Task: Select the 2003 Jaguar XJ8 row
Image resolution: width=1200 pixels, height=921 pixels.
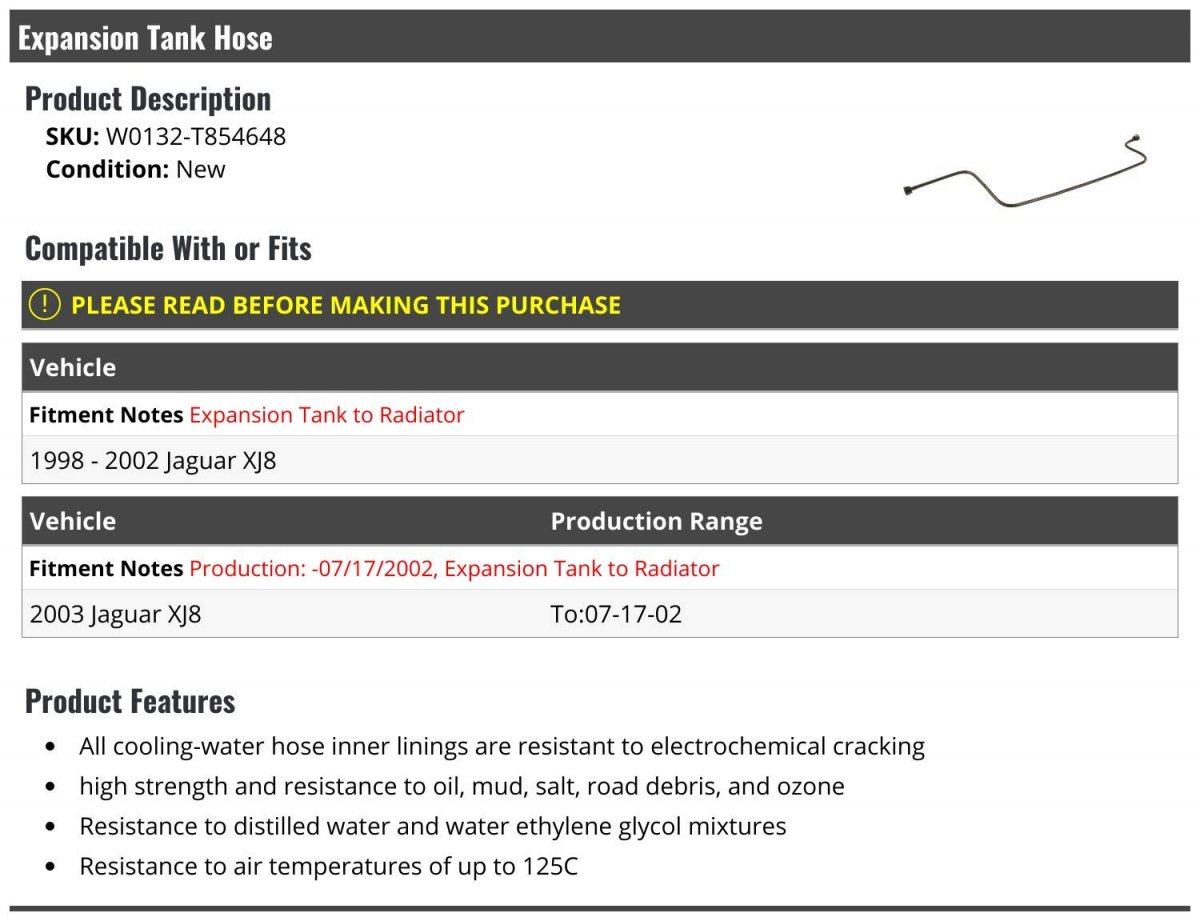Action: [x=600, y=613]
